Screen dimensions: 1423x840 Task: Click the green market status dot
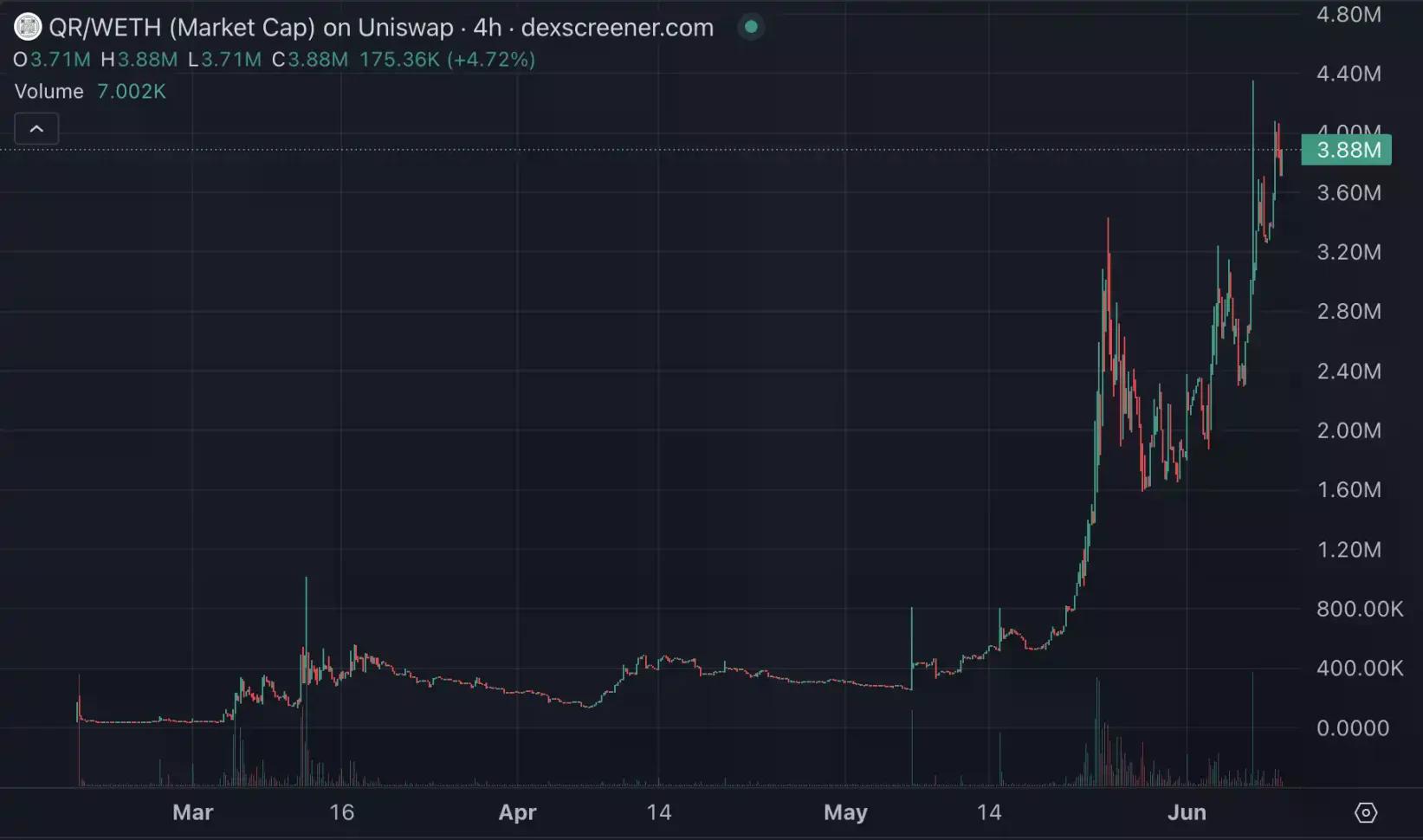751,27
